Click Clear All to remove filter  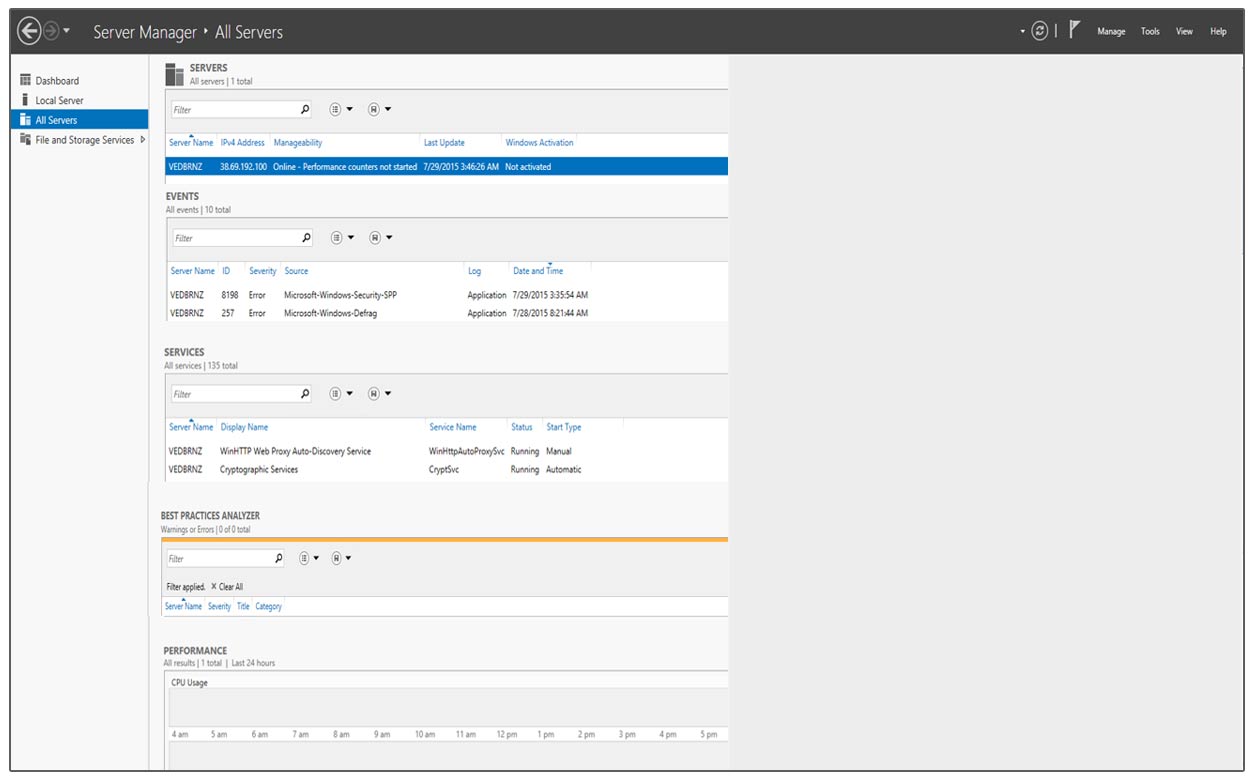coord(226,587)
